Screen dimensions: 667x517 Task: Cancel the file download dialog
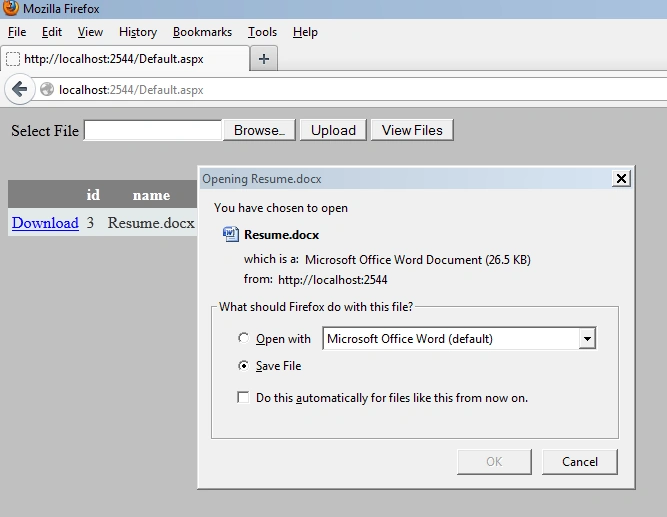coord(580,462)
